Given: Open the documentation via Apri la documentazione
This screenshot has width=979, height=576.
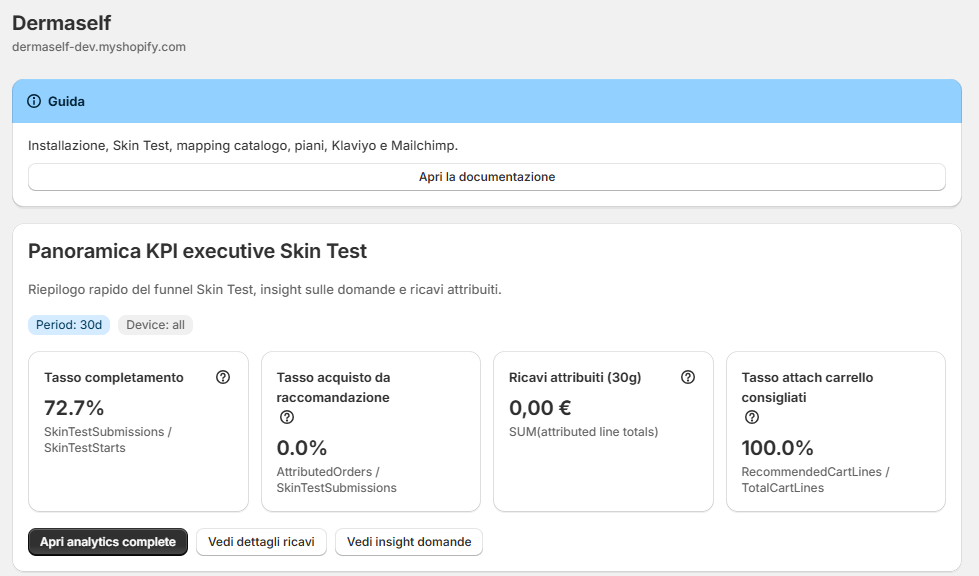Looking at the screenshot, I should click(x=487, y=177).
